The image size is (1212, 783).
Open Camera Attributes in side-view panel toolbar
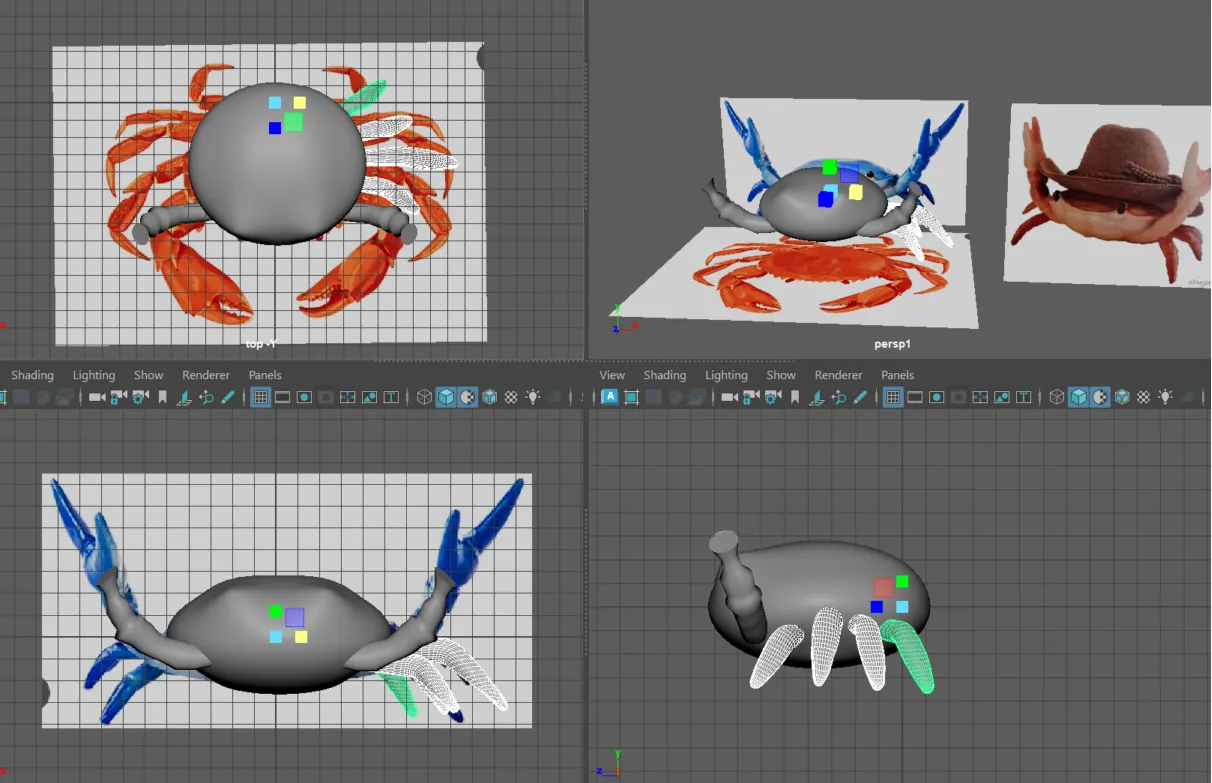pyautogui.click(x=773, y=397)
